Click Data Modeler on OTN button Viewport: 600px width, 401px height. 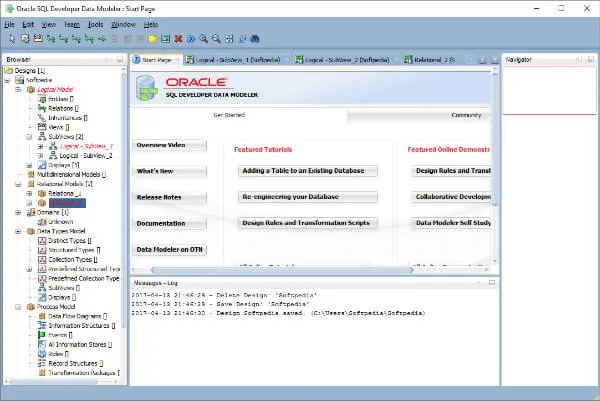(169, 249)
